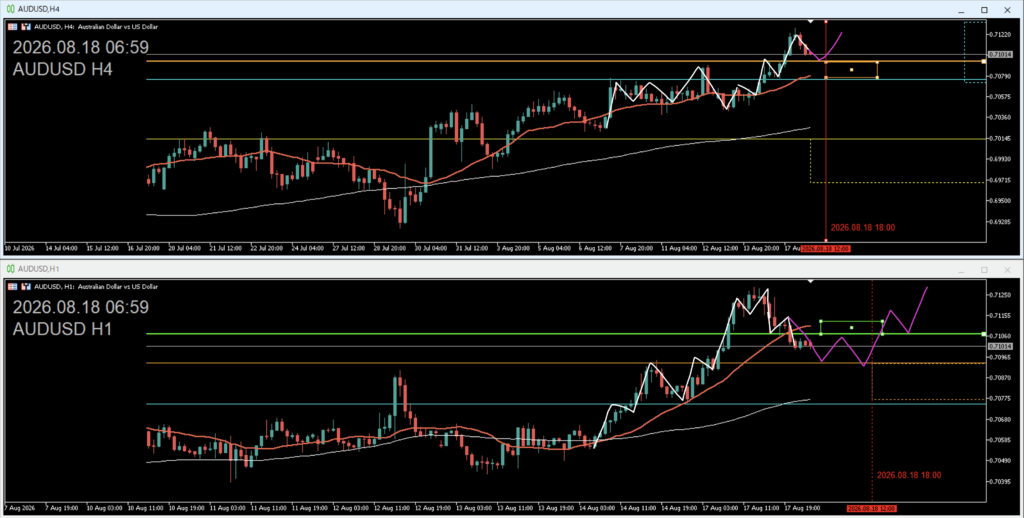The height and width of the screenshot is (518, 1024).
Task: Click the AUDUSD,H1 window title icon
Action: pyautogui.click(x=10, y=269)
